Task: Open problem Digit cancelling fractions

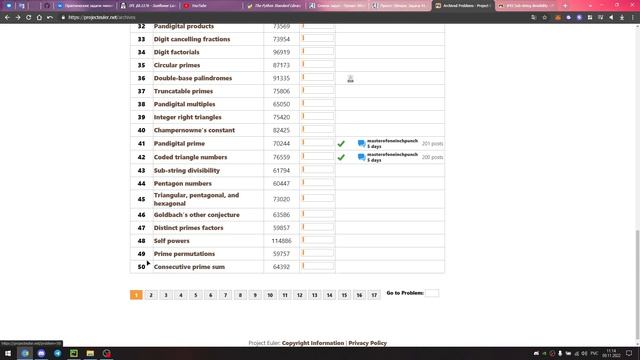Action: coord(192,39)
